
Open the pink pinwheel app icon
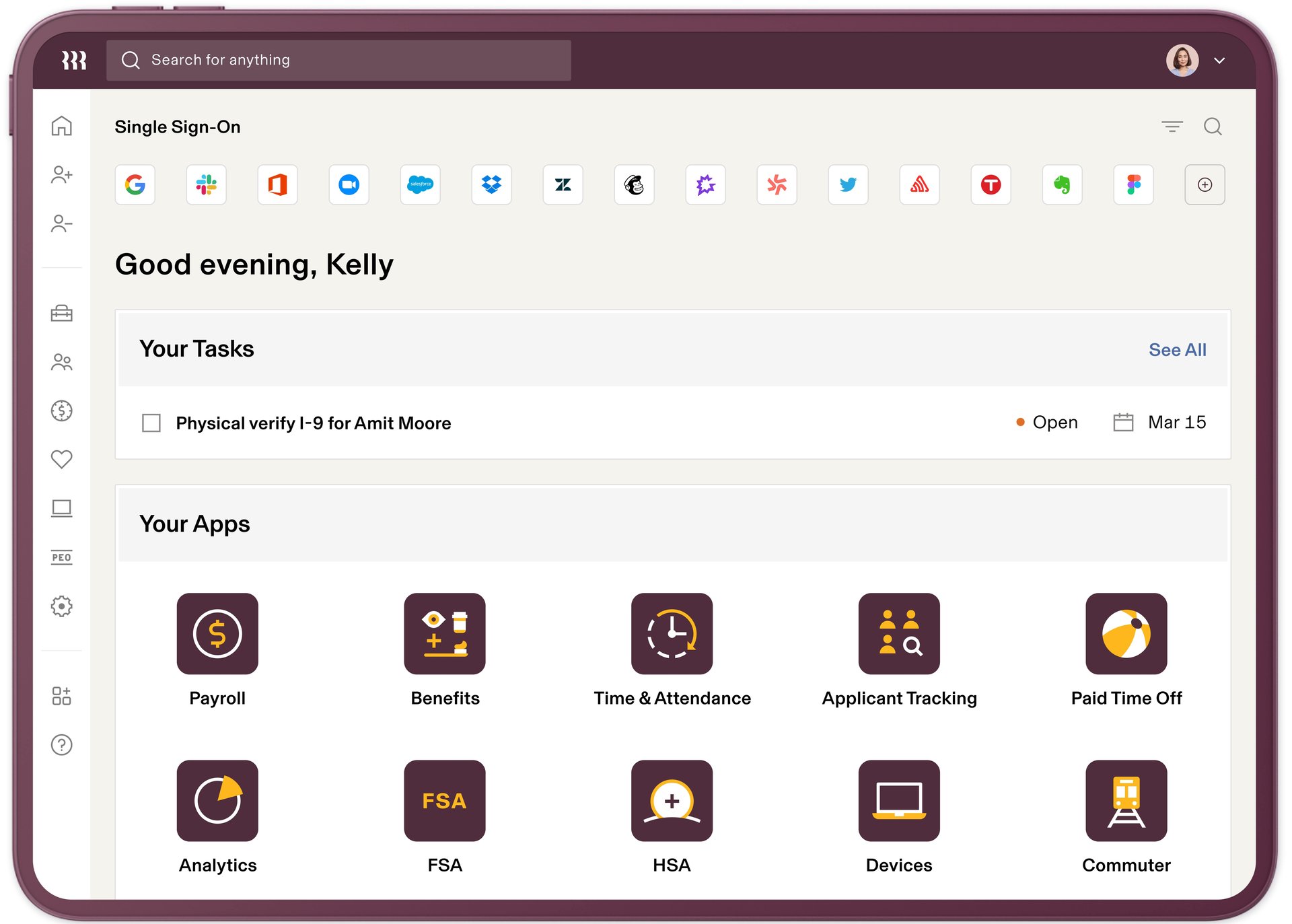pyautogui.click(x=777, y=184)
